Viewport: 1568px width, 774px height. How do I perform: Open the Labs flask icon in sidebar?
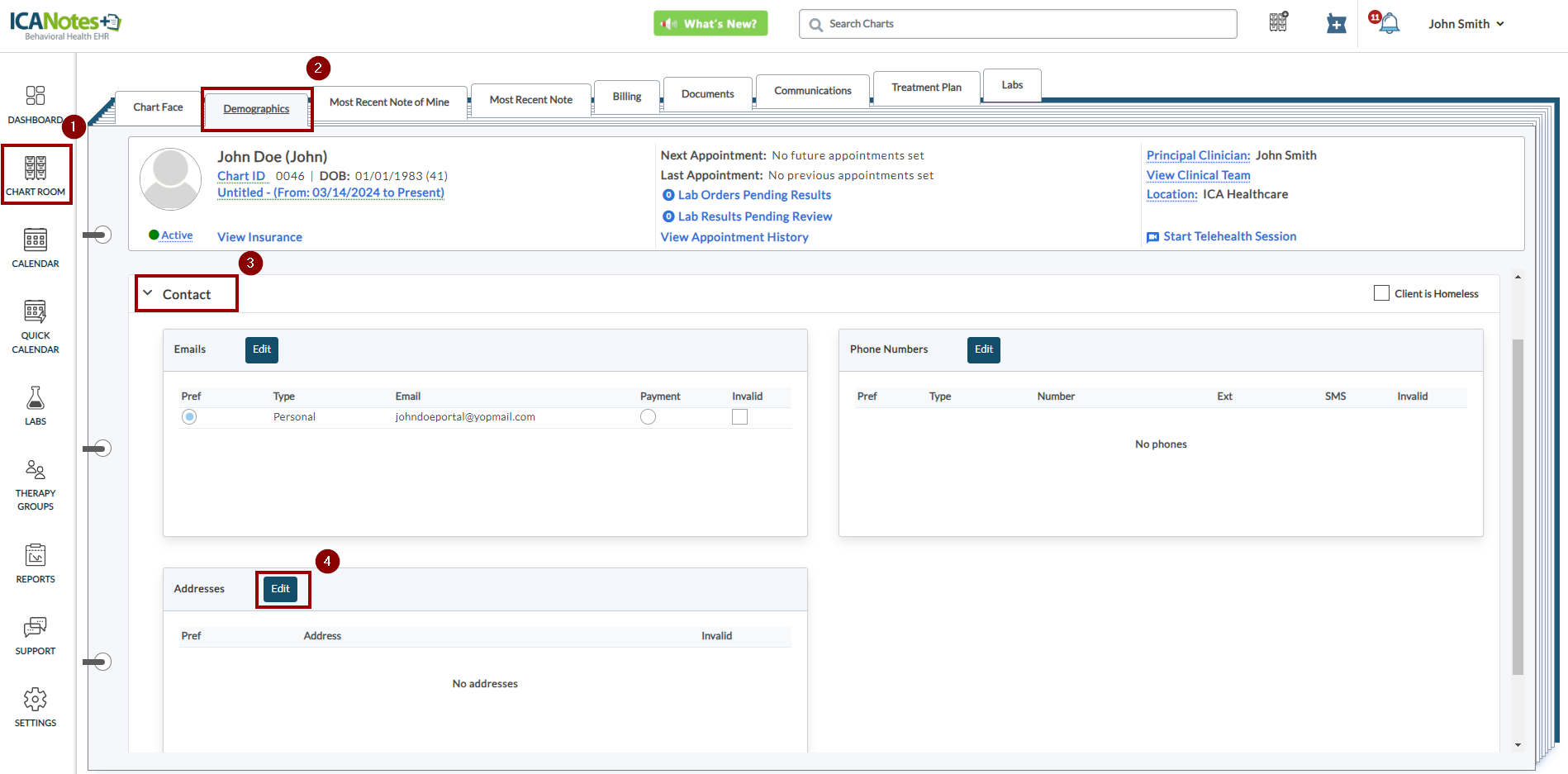coord(36,399)
